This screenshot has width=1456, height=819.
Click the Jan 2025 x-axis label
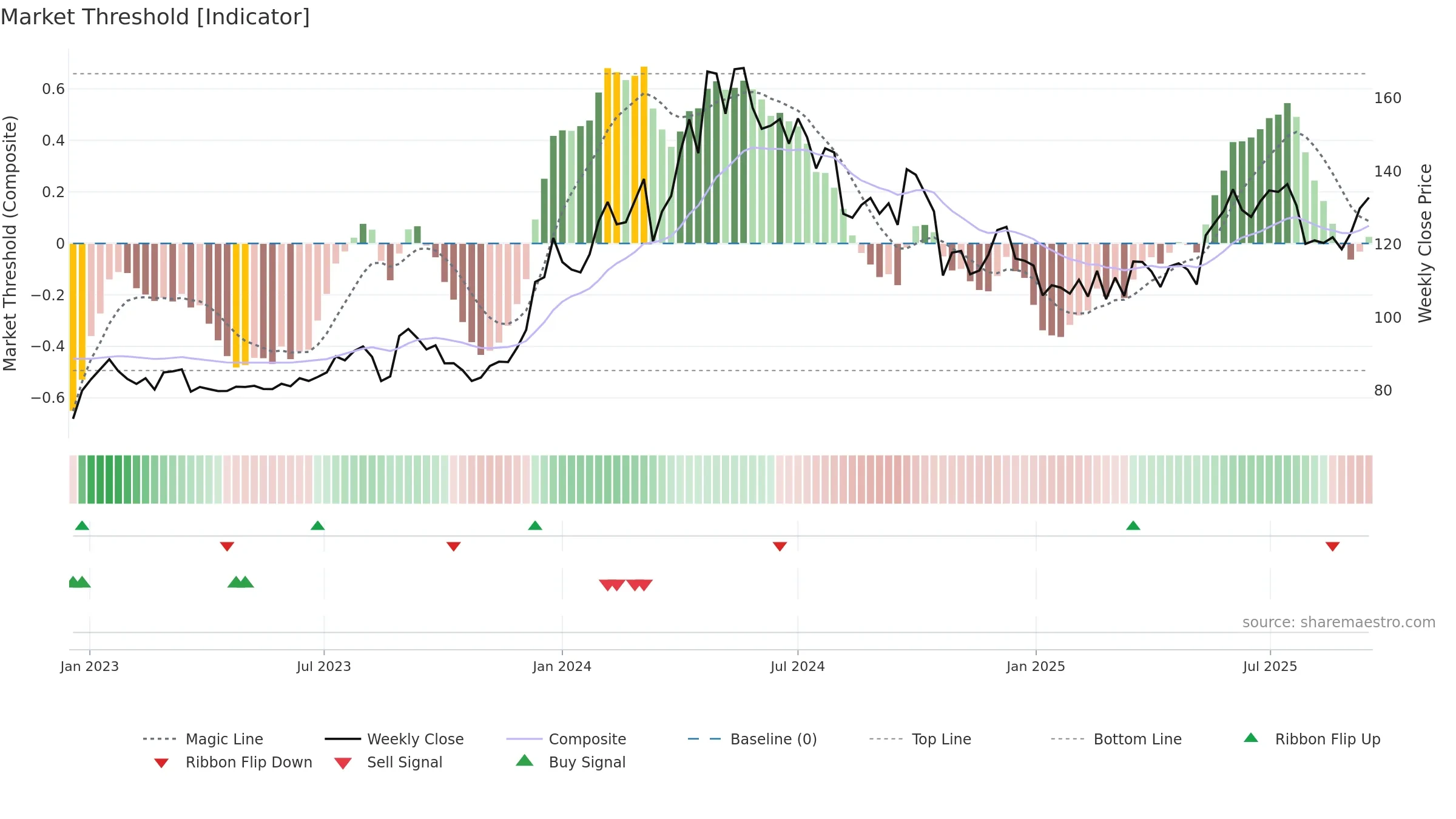(x=1036, y=667)
